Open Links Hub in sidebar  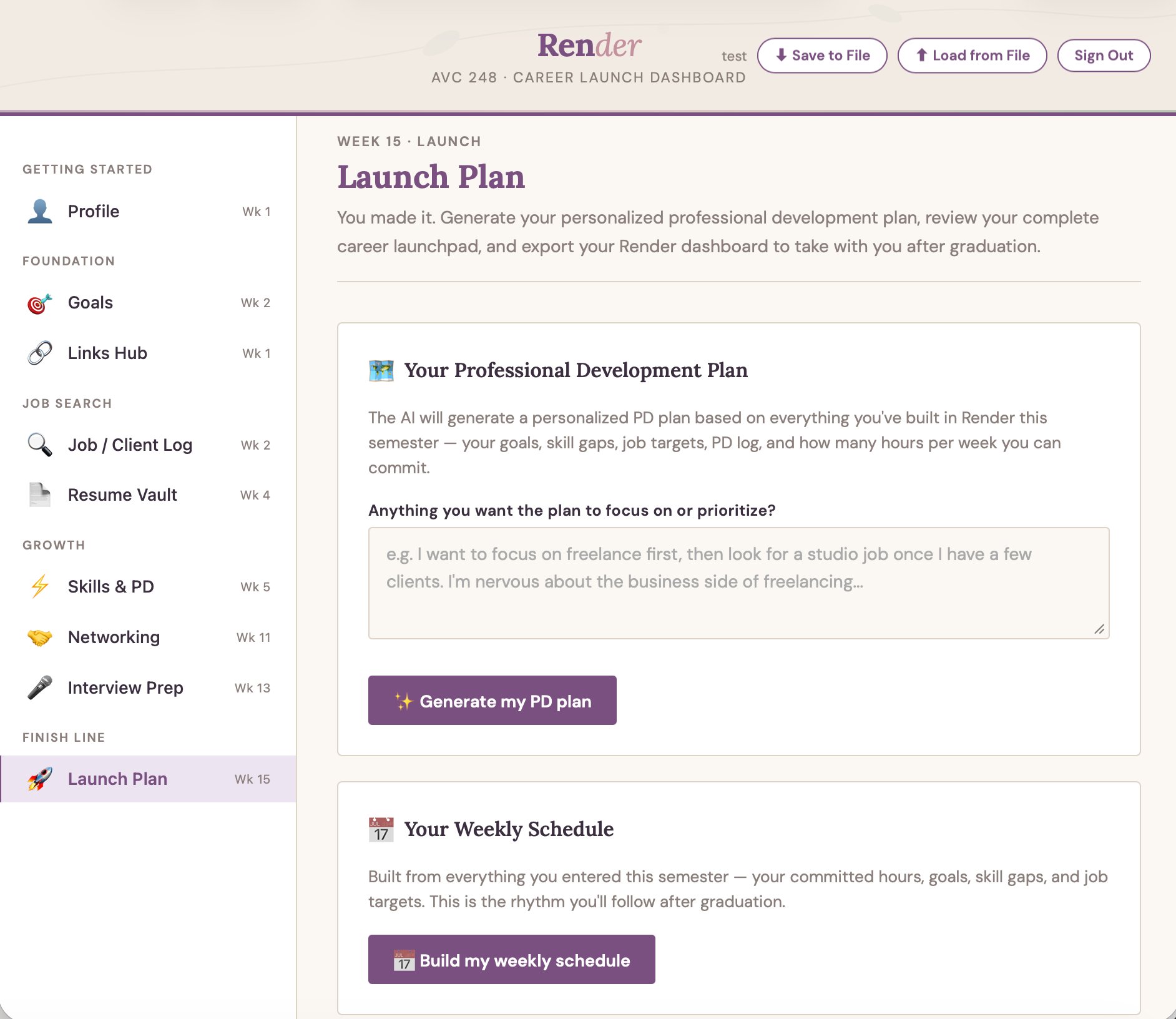148,353
